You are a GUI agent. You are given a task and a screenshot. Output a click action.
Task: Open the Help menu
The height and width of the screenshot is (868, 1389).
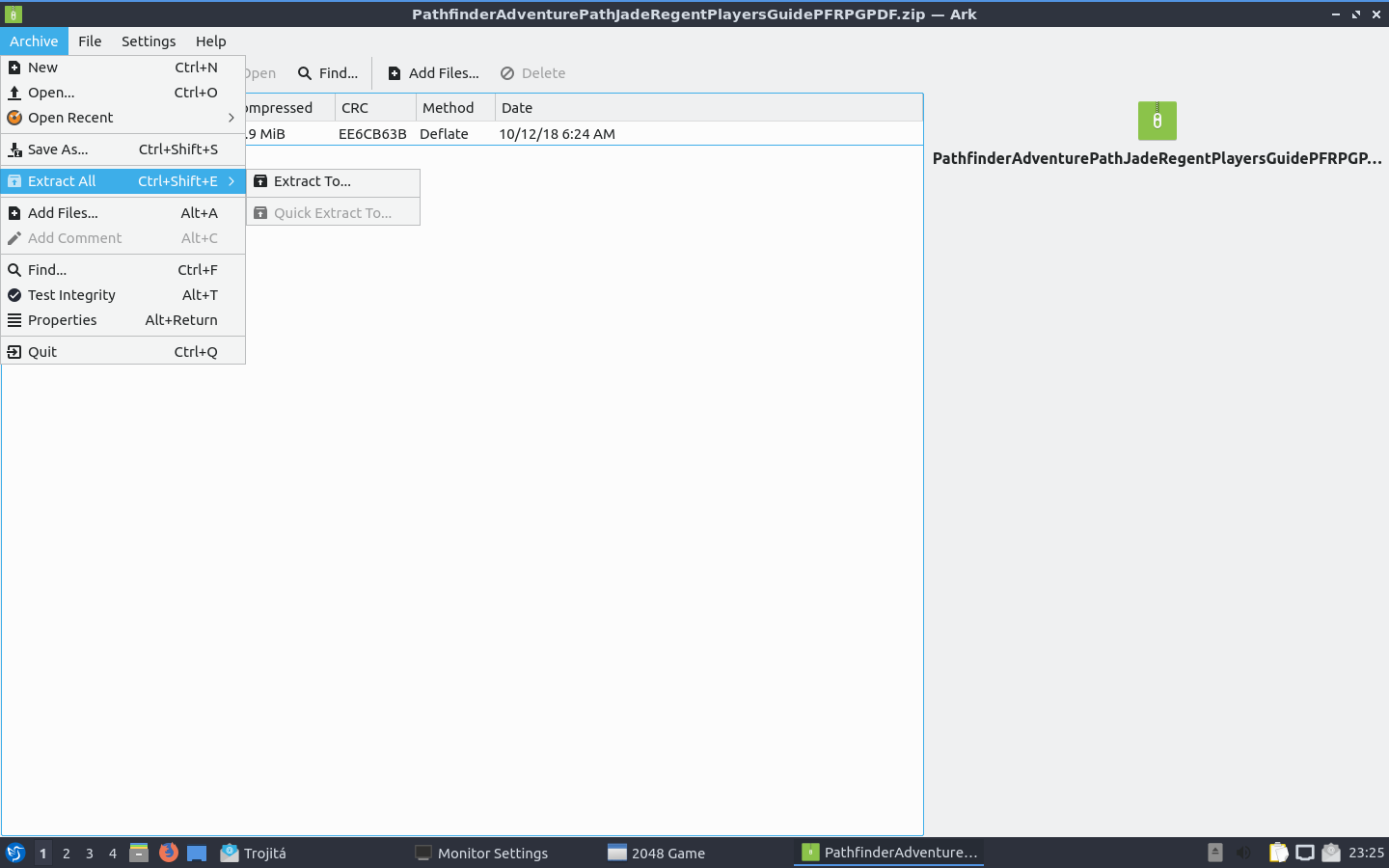coord(210,41)
